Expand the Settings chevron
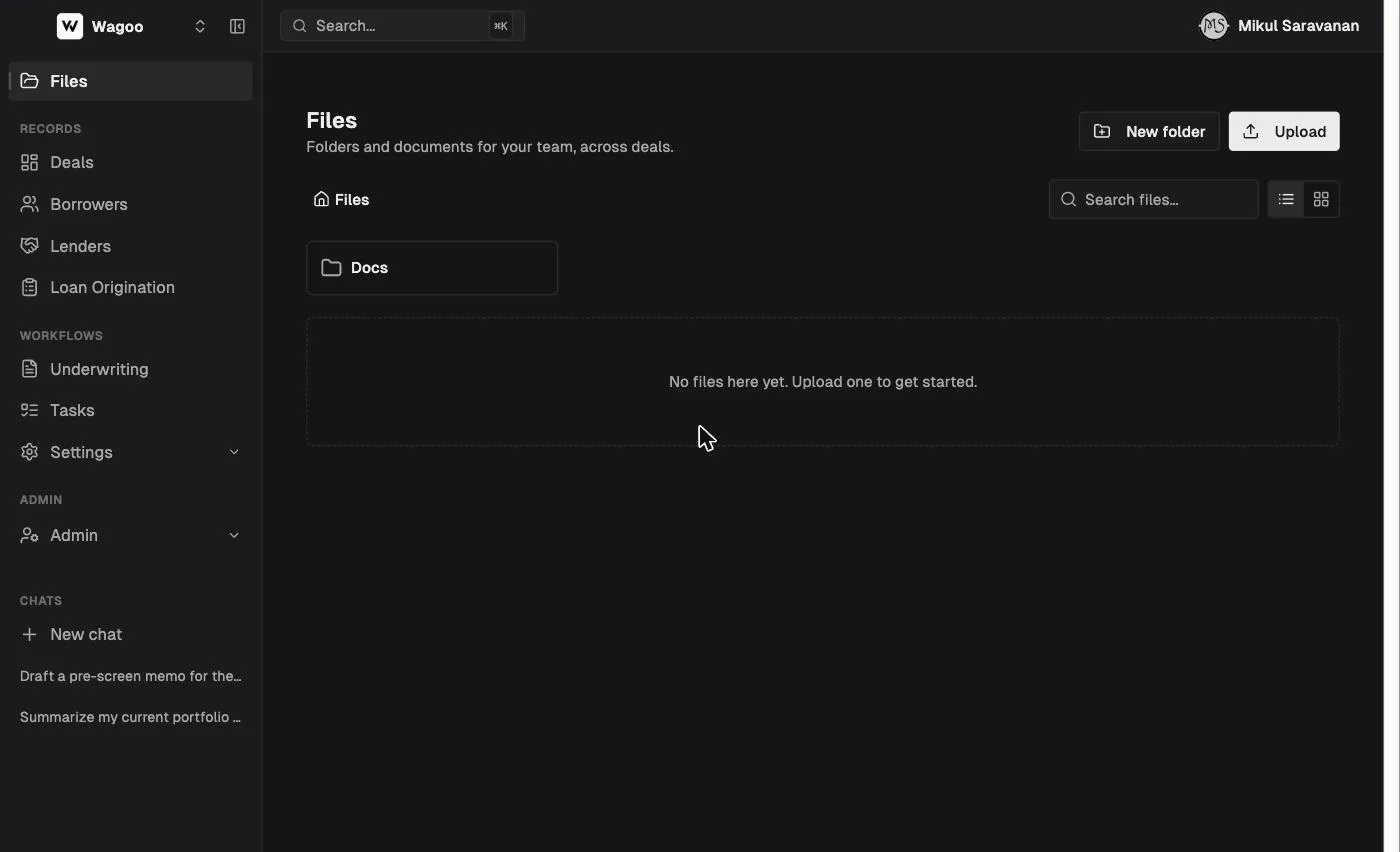 234,452
